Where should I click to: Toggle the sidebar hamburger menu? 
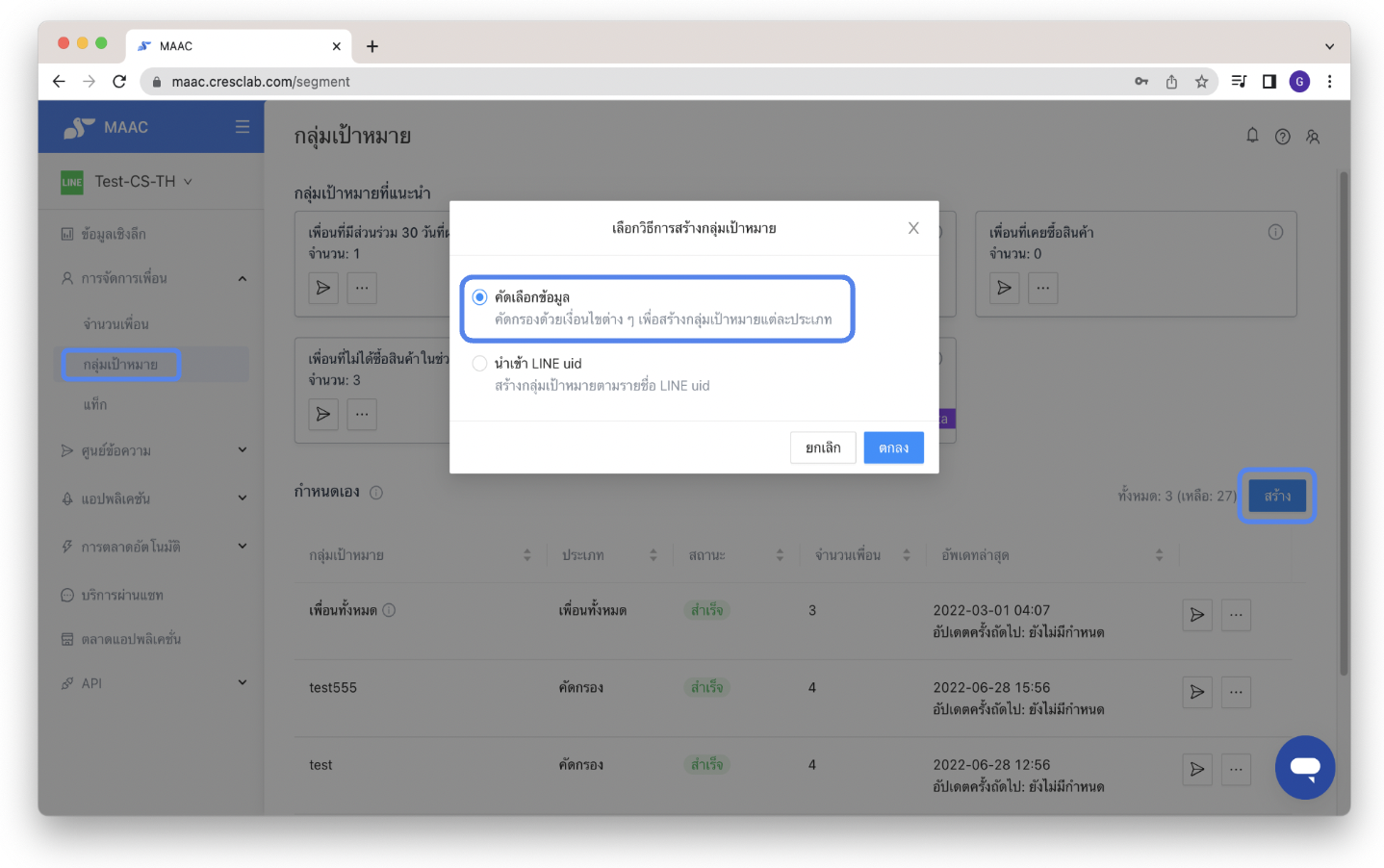[242, 127]
